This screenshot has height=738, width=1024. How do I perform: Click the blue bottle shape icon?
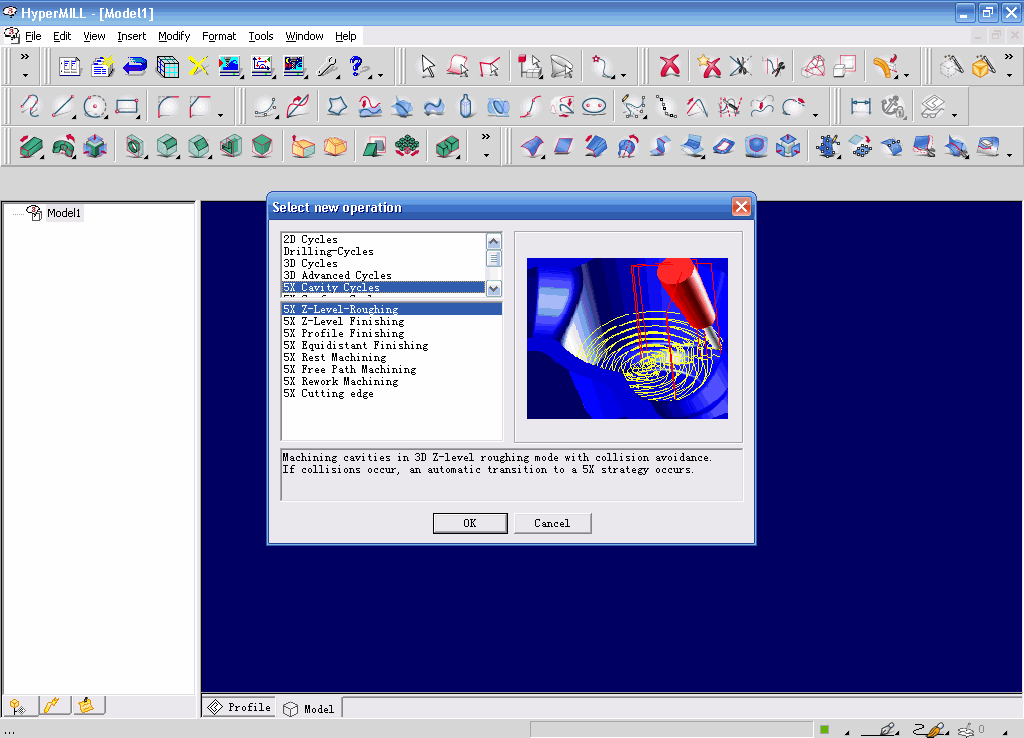(x=466, y=106)
